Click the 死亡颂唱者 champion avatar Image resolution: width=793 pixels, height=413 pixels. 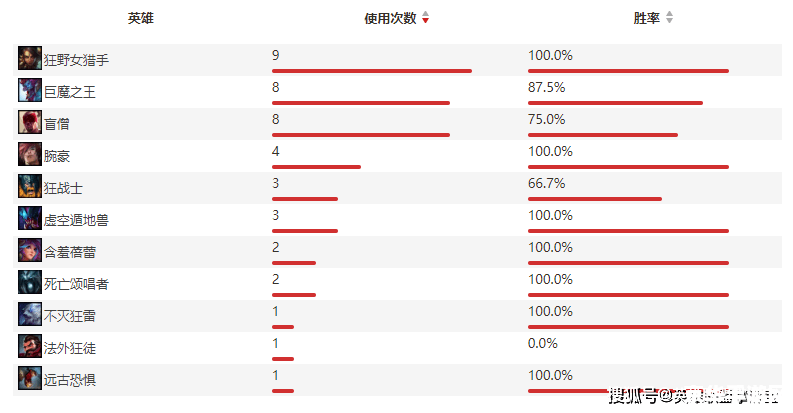30,283
